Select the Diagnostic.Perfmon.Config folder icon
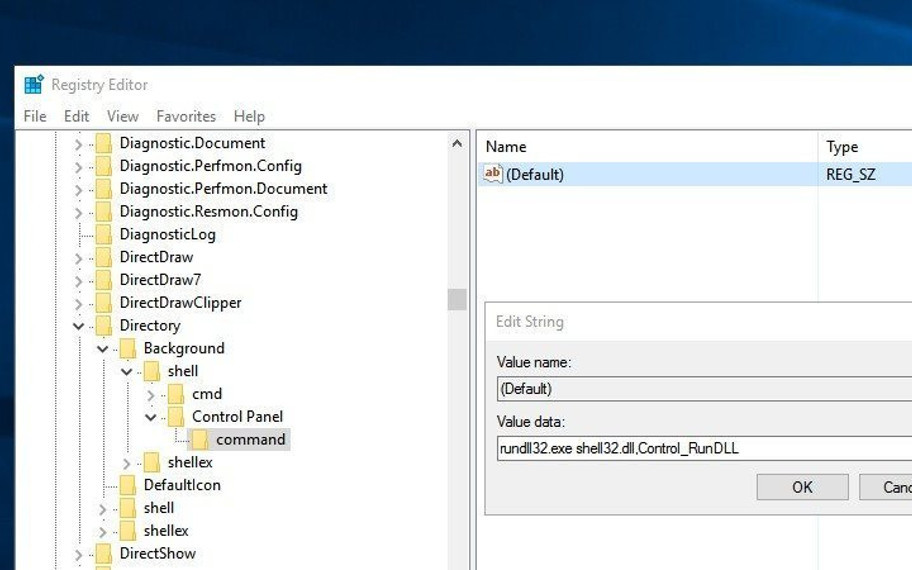 pyautogui.click(x=104, y=166)
